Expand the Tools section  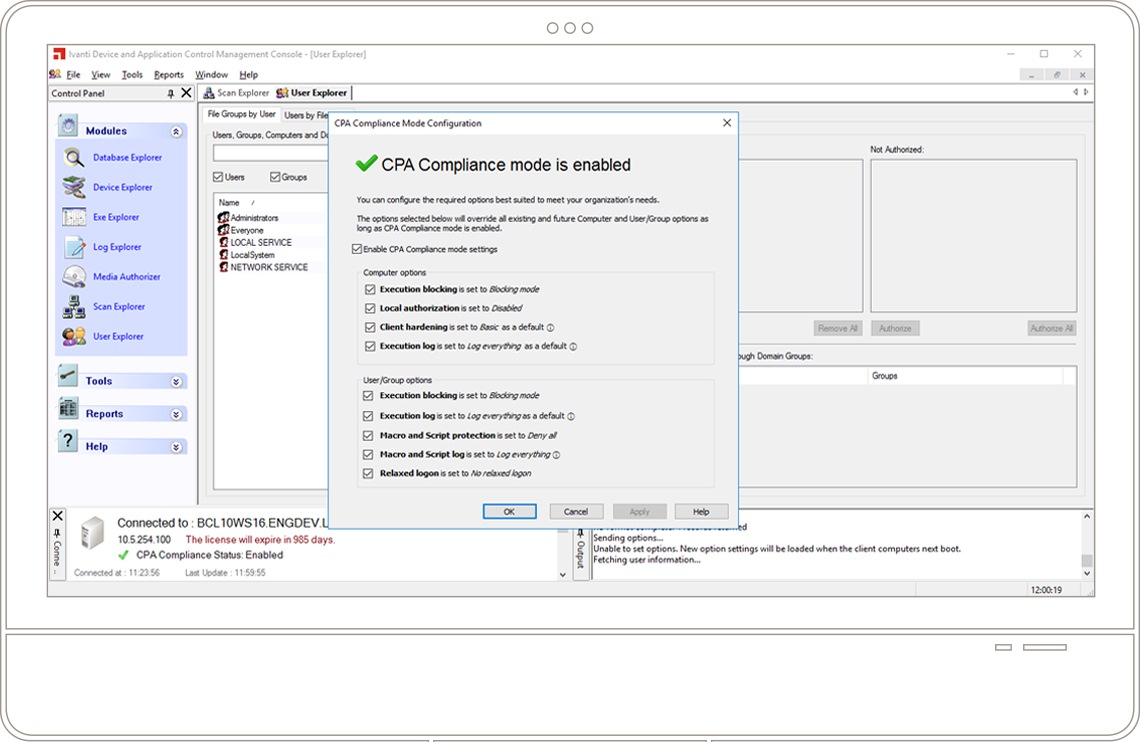click(x=176, y=382)
